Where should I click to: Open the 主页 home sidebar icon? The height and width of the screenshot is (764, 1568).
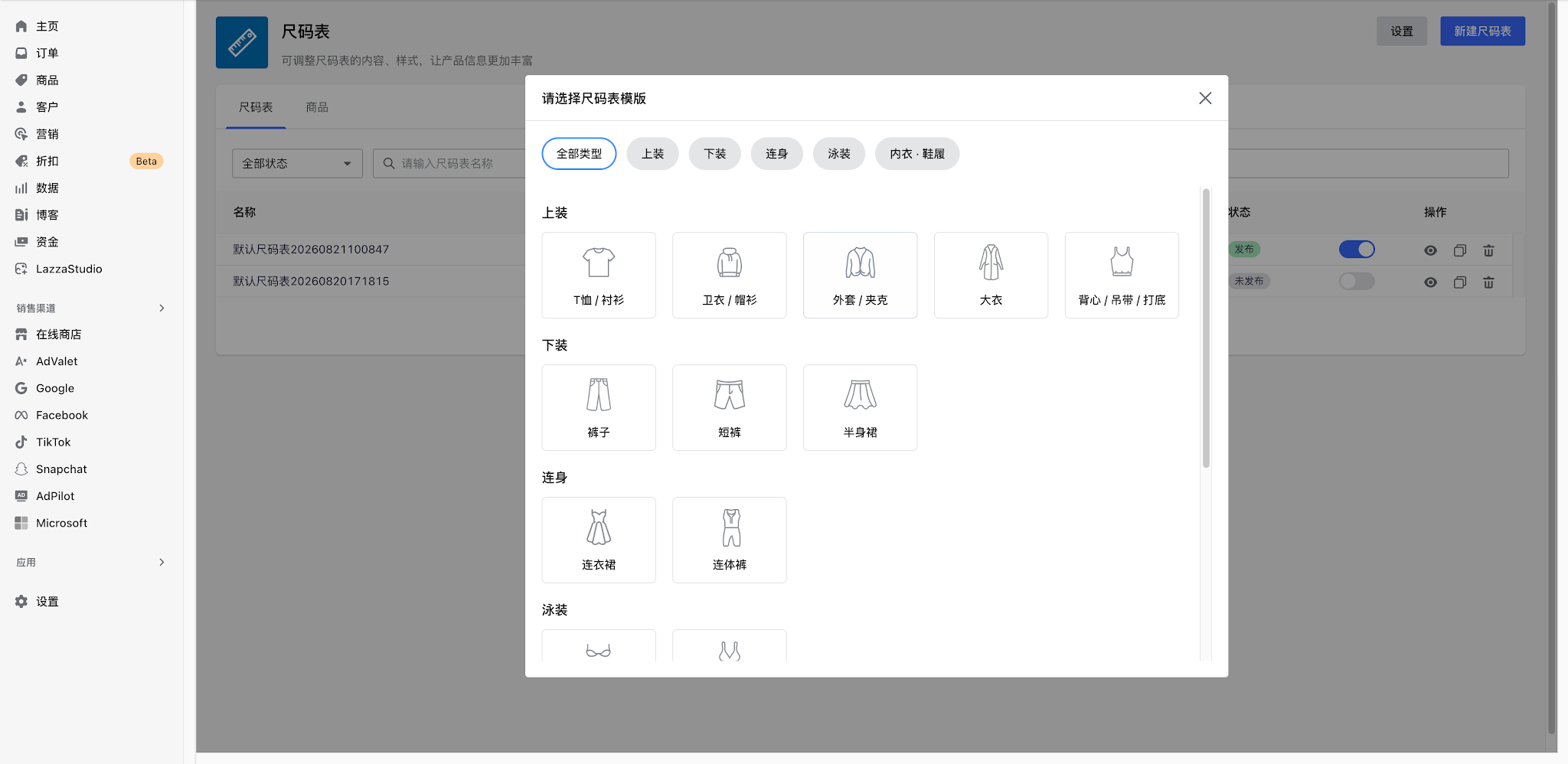[x=21, y=26]
